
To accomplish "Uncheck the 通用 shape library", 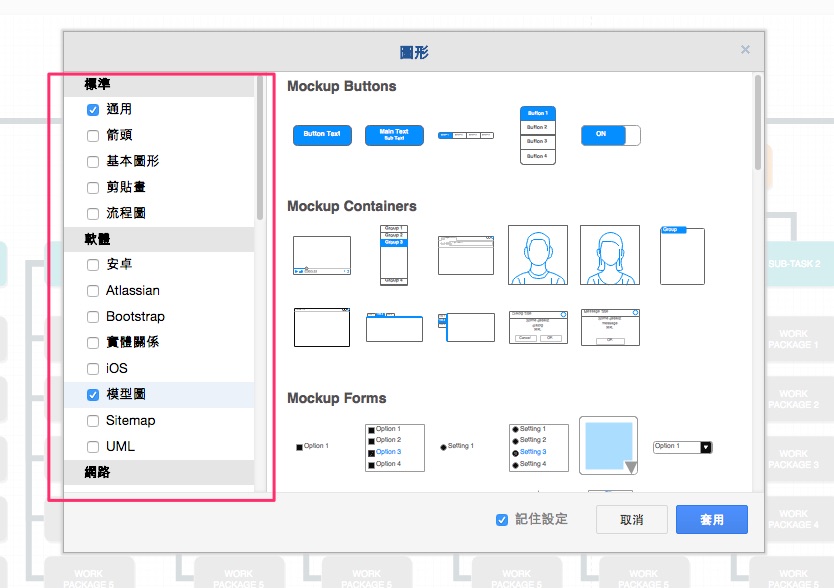I will (x=93, y=110).
